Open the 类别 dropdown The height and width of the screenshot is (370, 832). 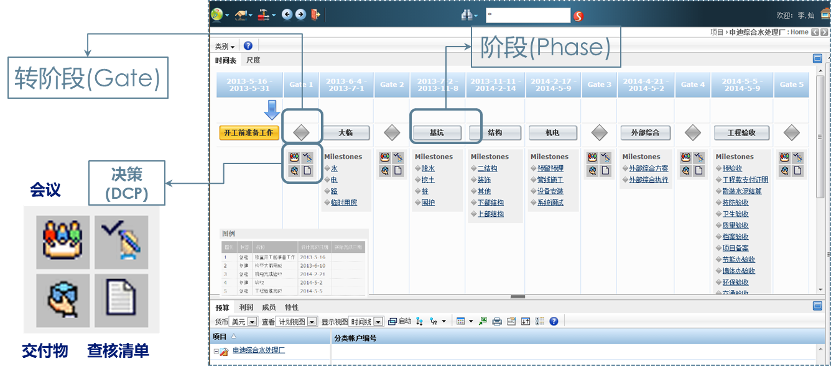point(225,46)
